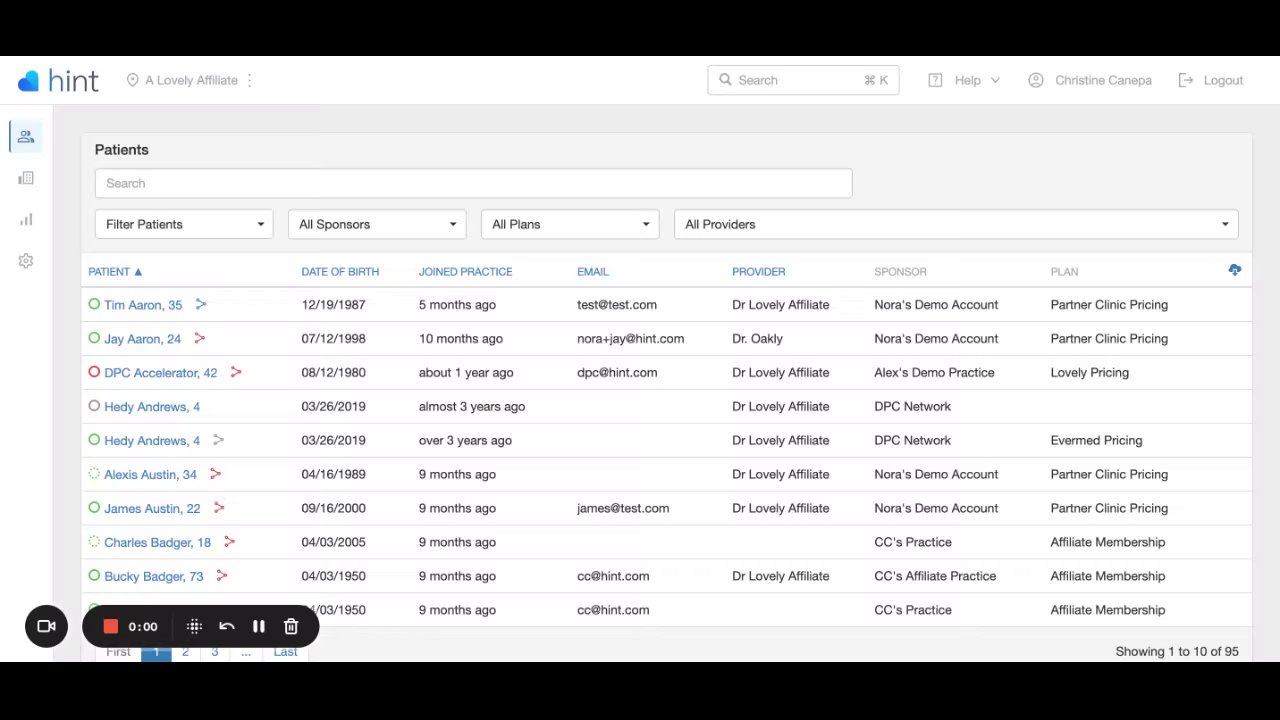
Task: Open the billing sidebar icon below Patients
Action: [26, 178]
